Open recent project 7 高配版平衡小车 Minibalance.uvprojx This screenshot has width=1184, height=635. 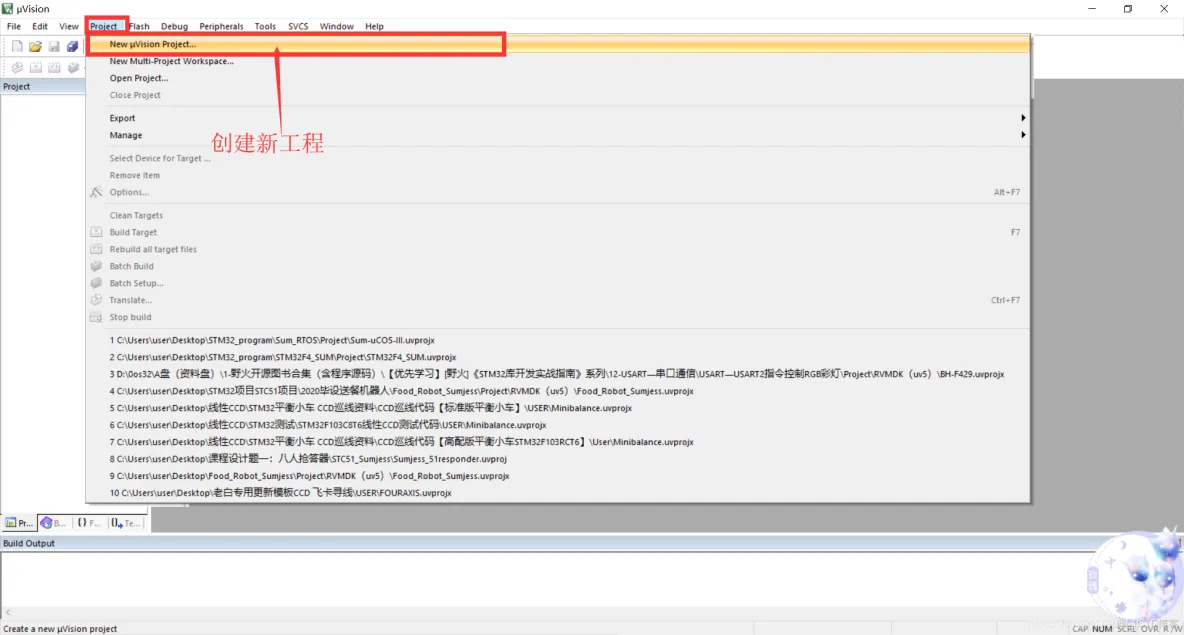[558, 442]
